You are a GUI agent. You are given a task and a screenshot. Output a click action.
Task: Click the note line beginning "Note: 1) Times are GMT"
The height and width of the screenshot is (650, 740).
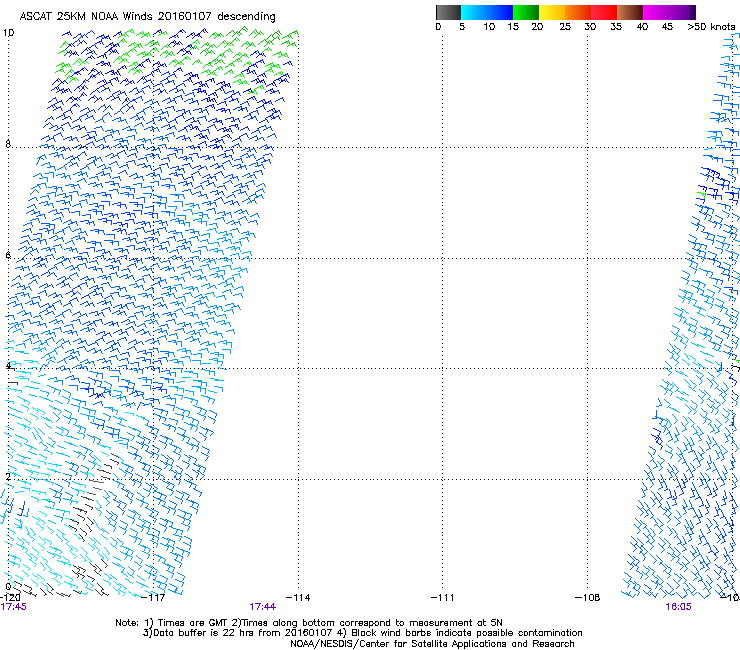309,623
